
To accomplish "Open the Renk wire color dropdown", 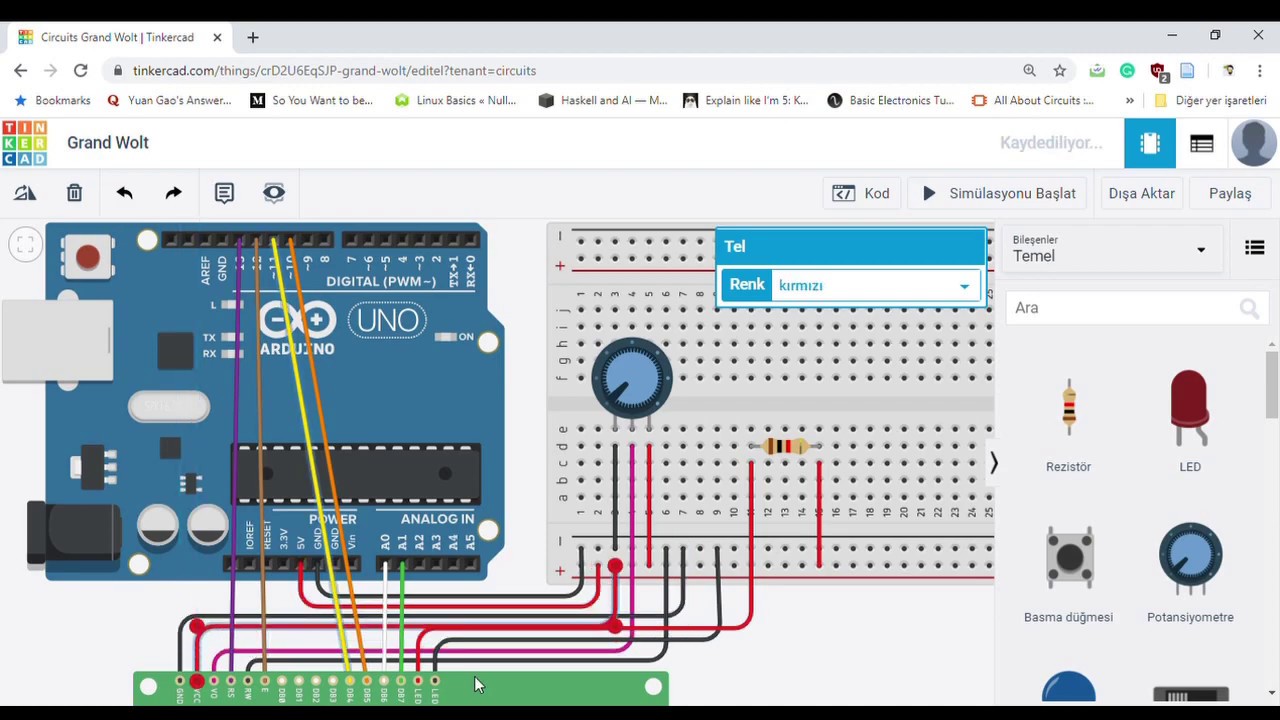I will click(875, 286).
